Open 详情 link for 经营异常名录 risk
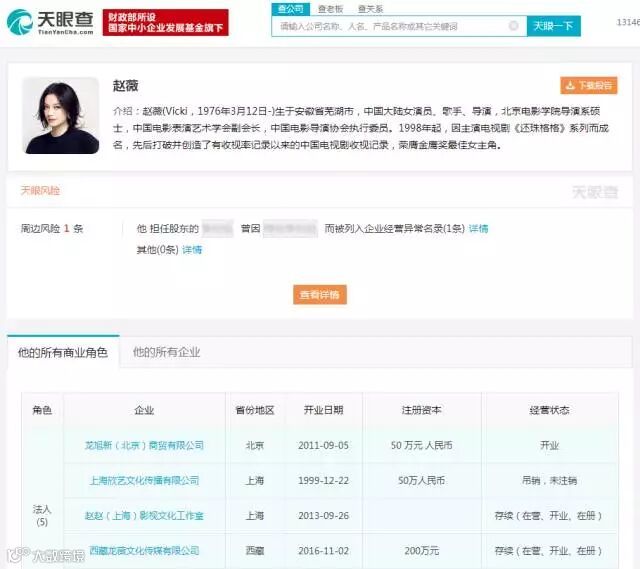 point(478,229)
